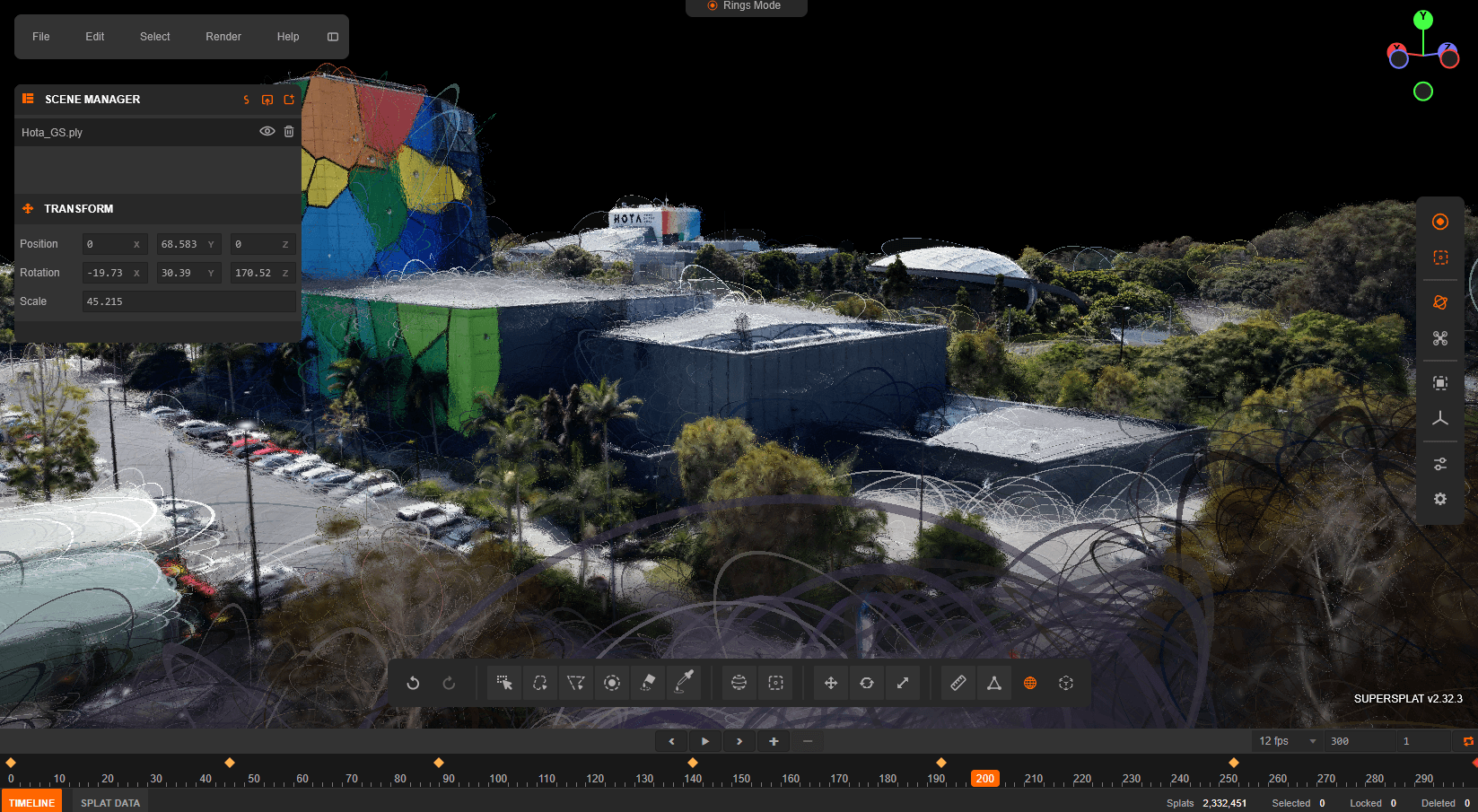Screen dimensions: 1478x812
Task: Toggle the orange world coordinate space icon
Action: click(1030, 683)
